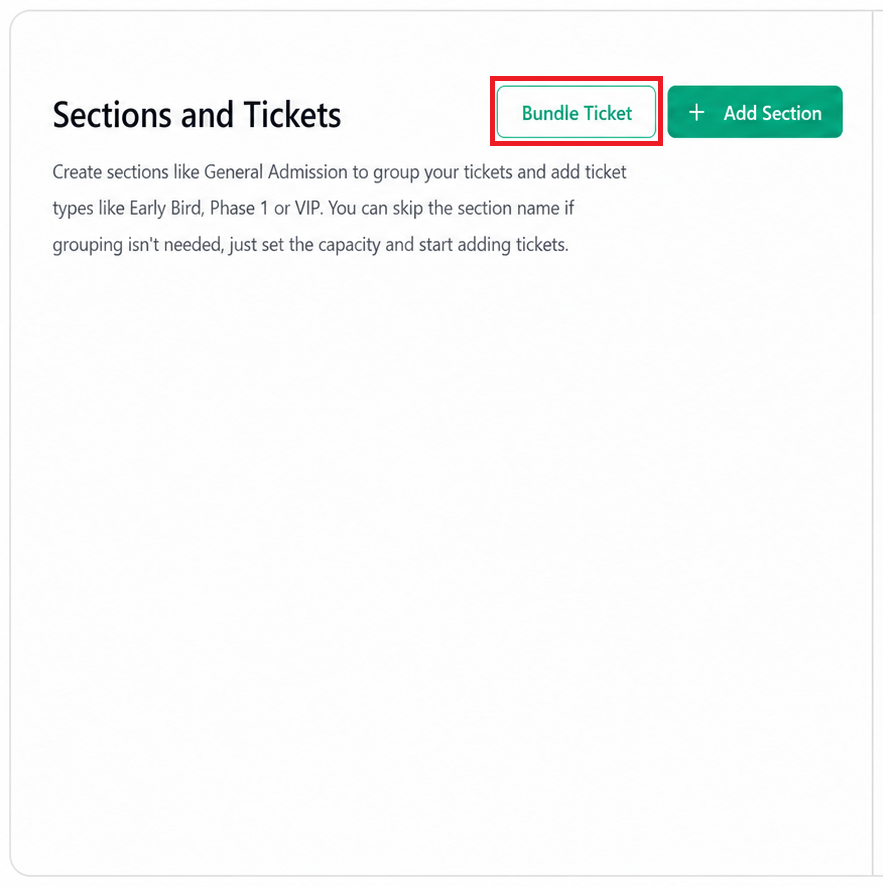This screenshot has width=883, height=887.
Task: Open the Bundle Ticket option
Action: click(x=576, y=112)
